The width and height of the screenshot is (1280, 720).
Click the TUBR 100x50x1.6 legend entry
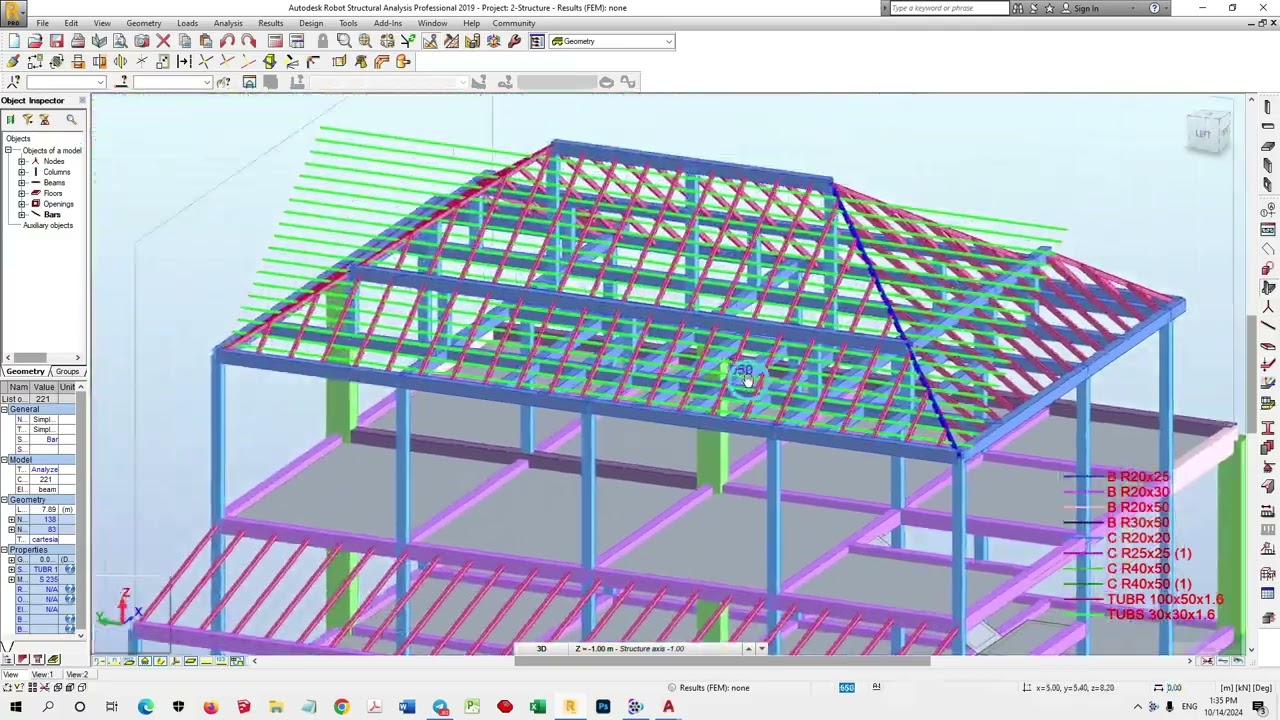click(1165, 599)
